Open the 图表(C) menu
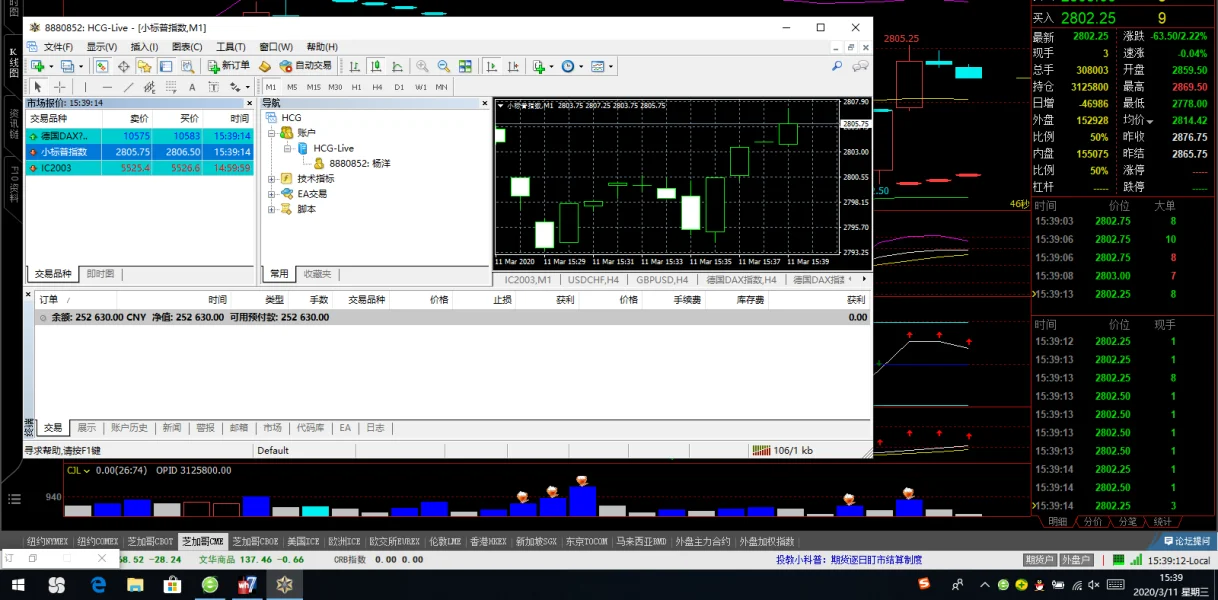 tap(187, 47)
